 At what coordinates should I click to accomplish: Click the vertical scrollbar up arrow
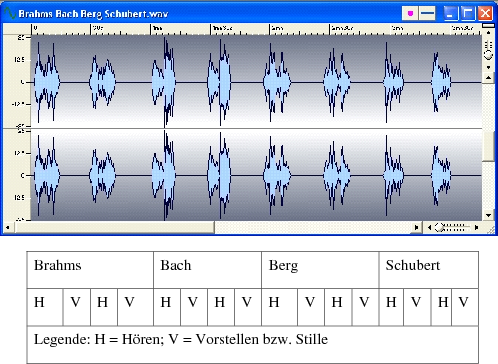[x=488, y=78]
